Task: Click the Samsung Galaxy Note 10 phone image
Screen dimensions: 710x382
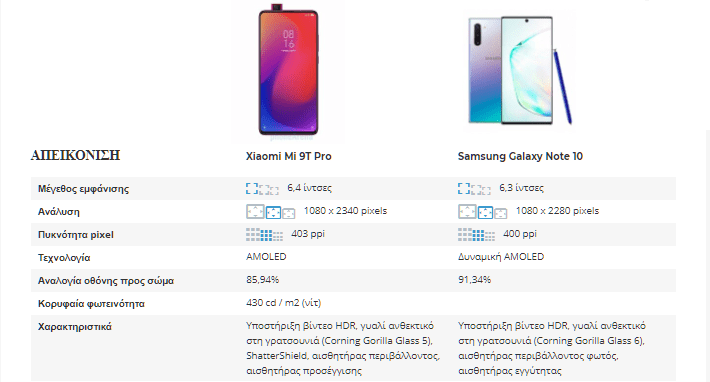Action: [x=520, y=71]
